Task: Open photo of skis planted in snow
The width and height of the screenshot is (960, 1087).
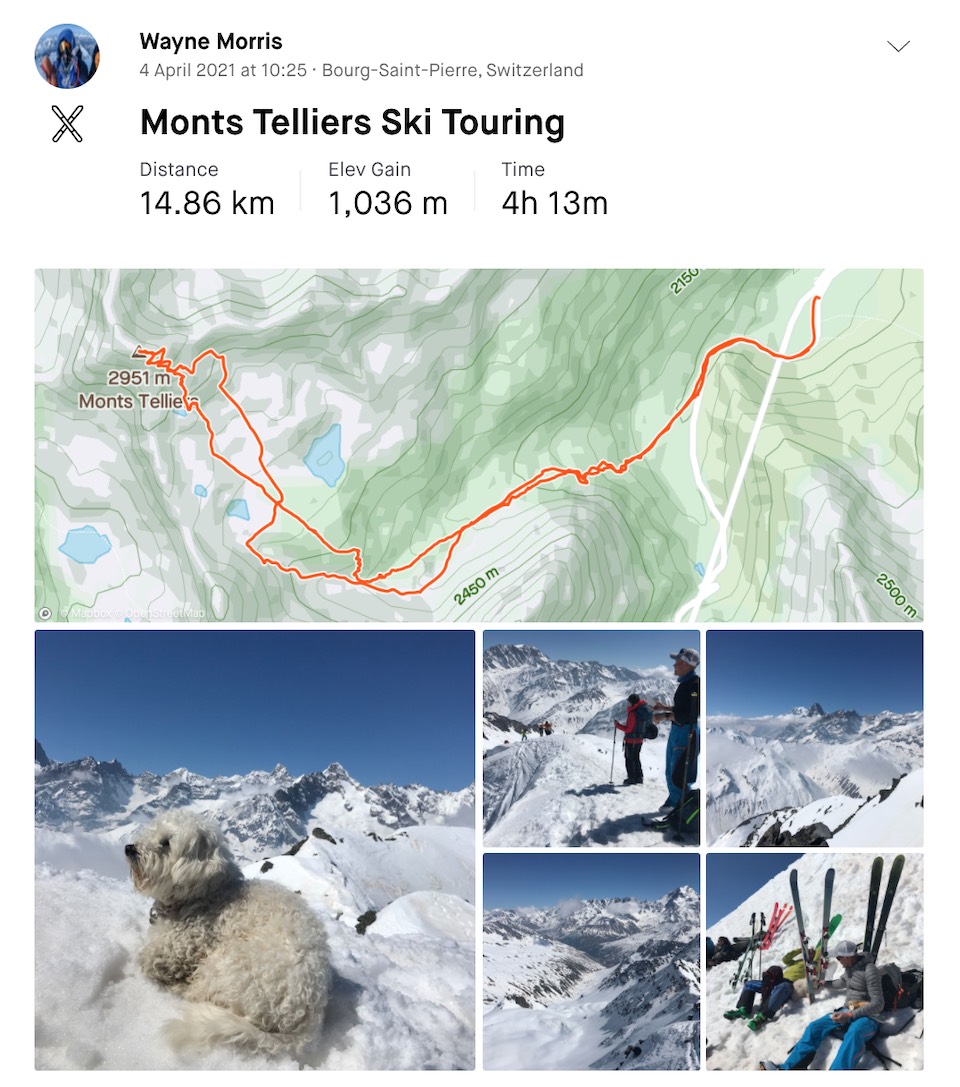Action: 814,962
